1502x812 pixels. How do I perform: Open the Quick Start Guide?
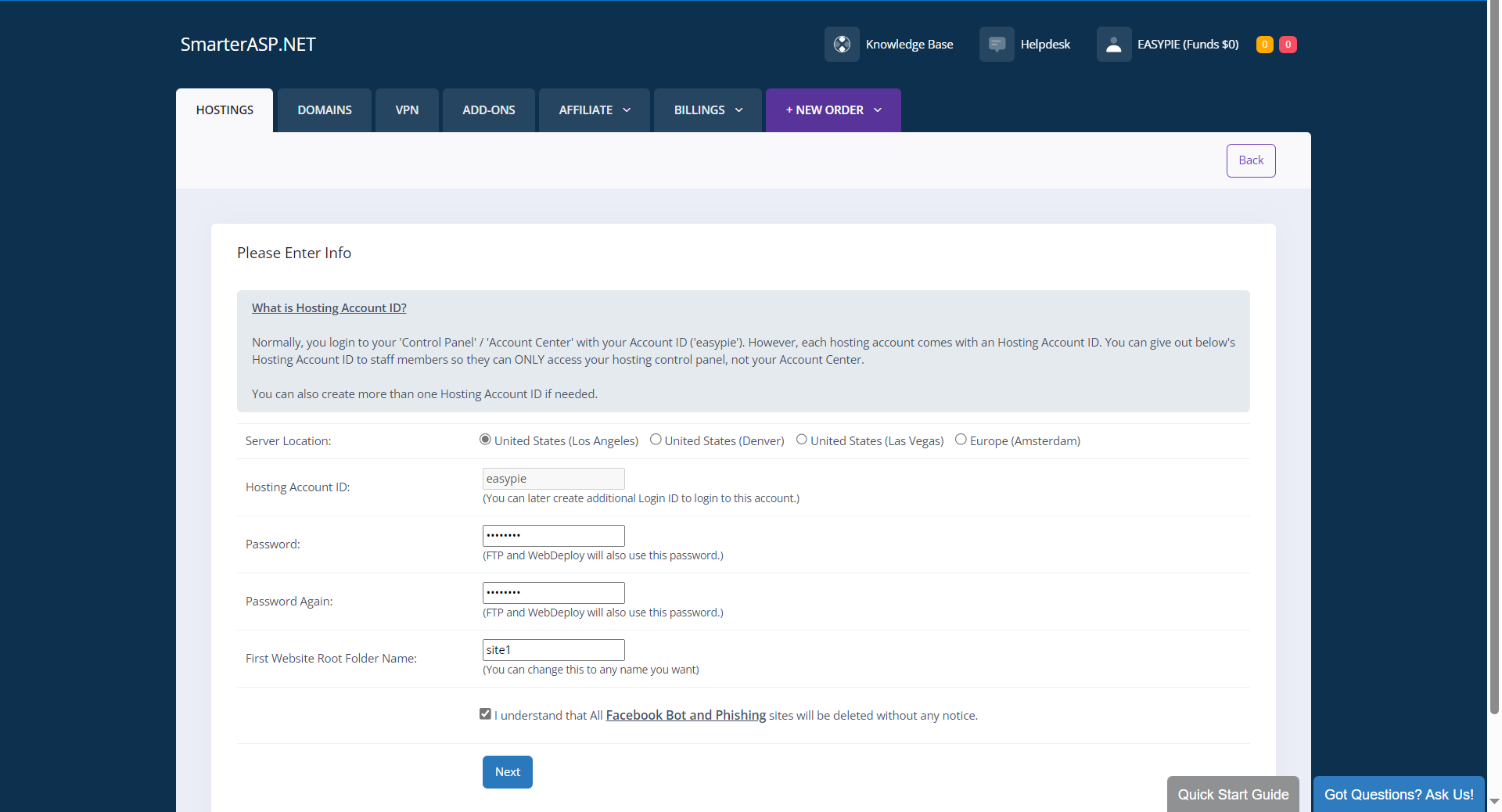tap(1232, 794)
